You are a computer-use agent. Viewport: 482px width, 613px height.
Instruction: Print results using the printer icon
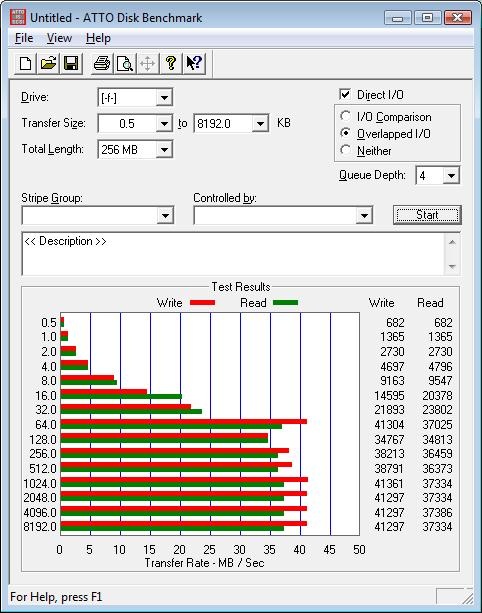pos(102,63)
